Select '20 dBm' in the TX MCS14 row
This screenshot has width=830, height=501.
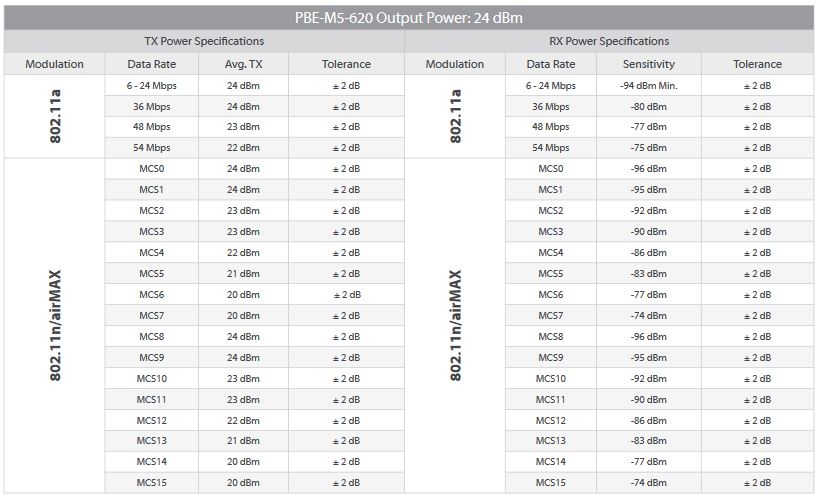tap(243, 462)
